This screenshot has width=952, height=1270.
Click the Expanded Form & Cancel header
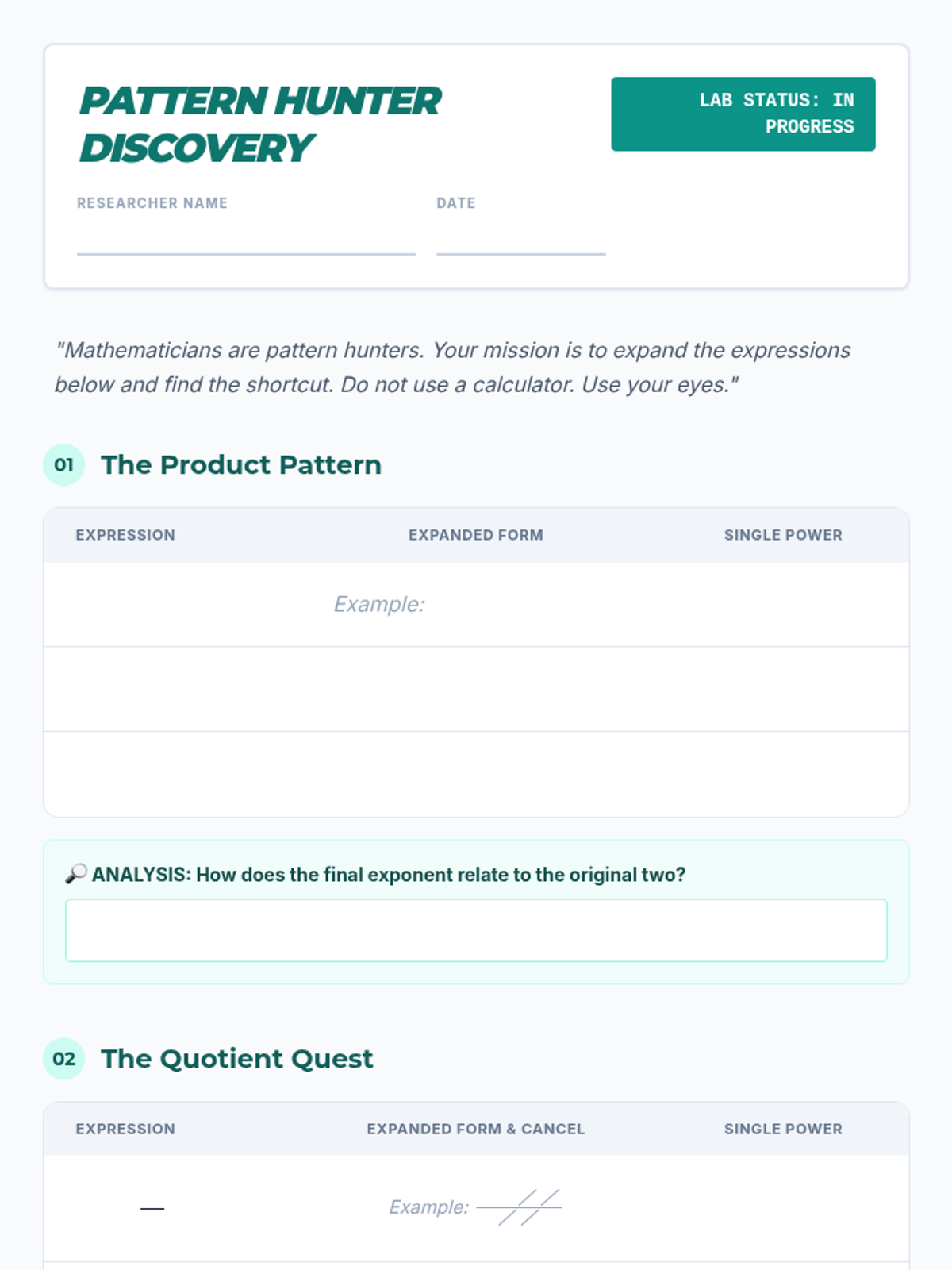475,1129
